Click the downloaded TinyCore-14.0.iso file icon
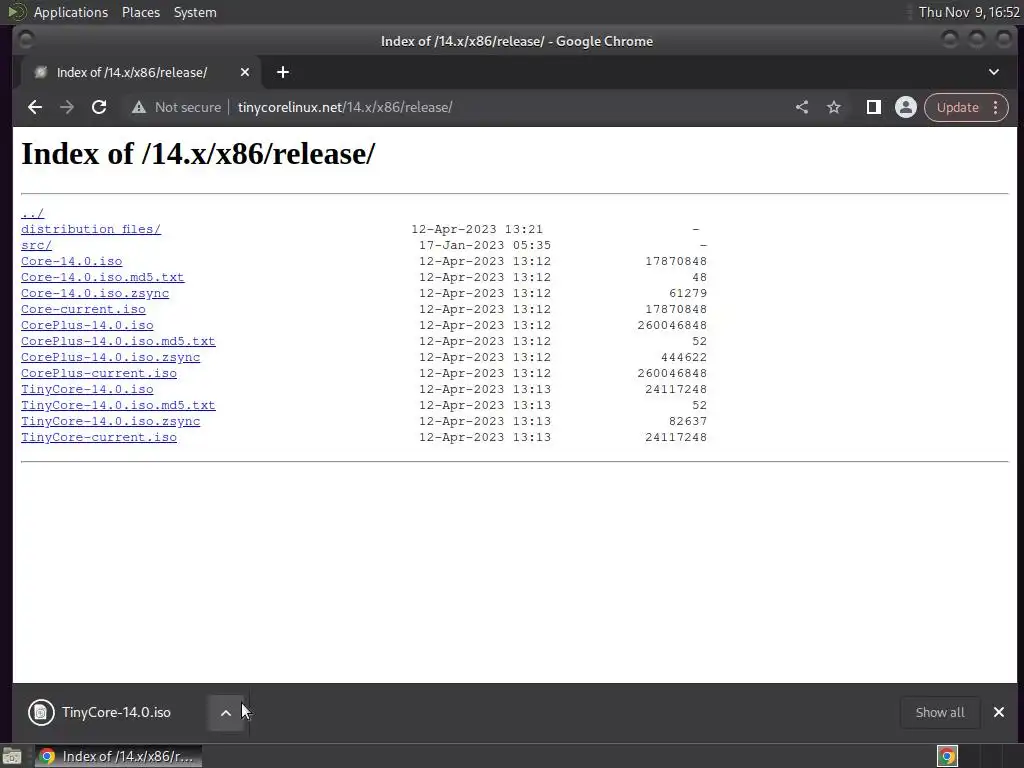 pos(41,712)
